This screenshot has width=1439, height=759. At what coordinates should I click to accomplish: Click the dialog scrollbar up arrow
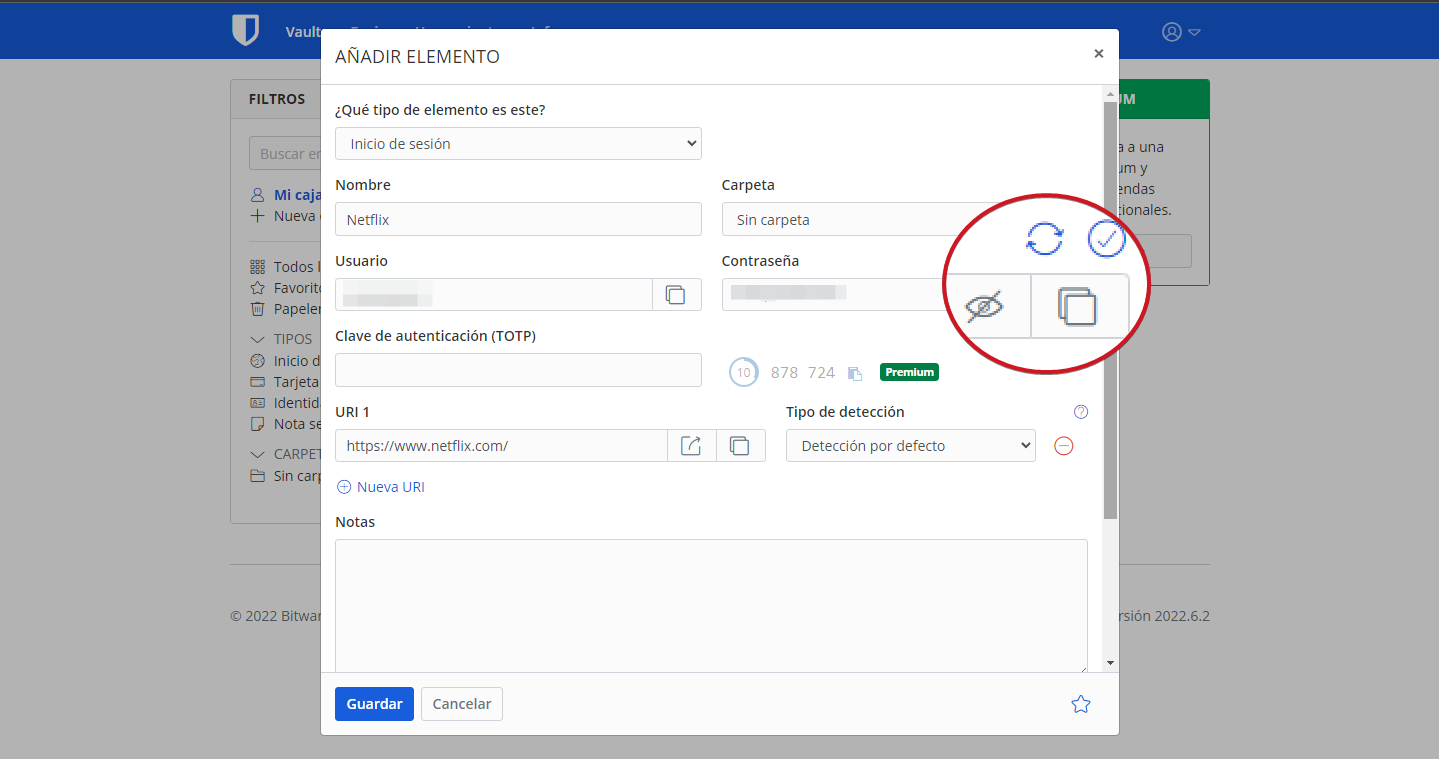click(x=1110, y=94)
